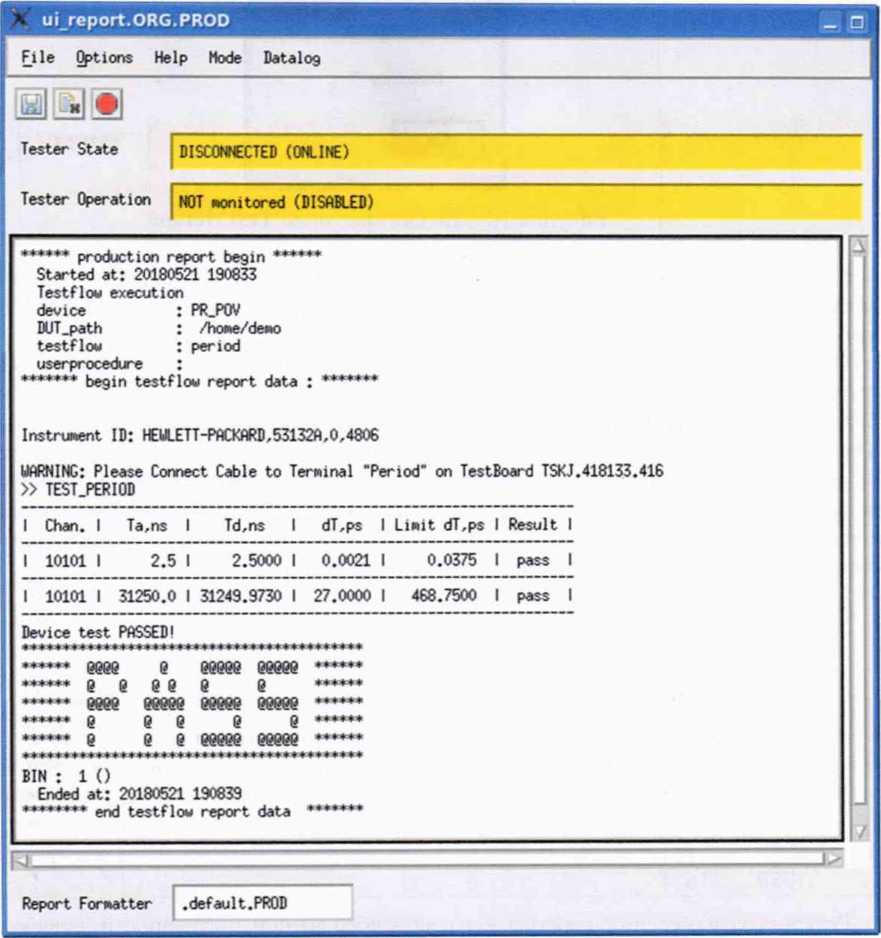Click the Report Formatter field .default.PROD
This screenshot has width=881, height=938.
click(x=263, y=903)
